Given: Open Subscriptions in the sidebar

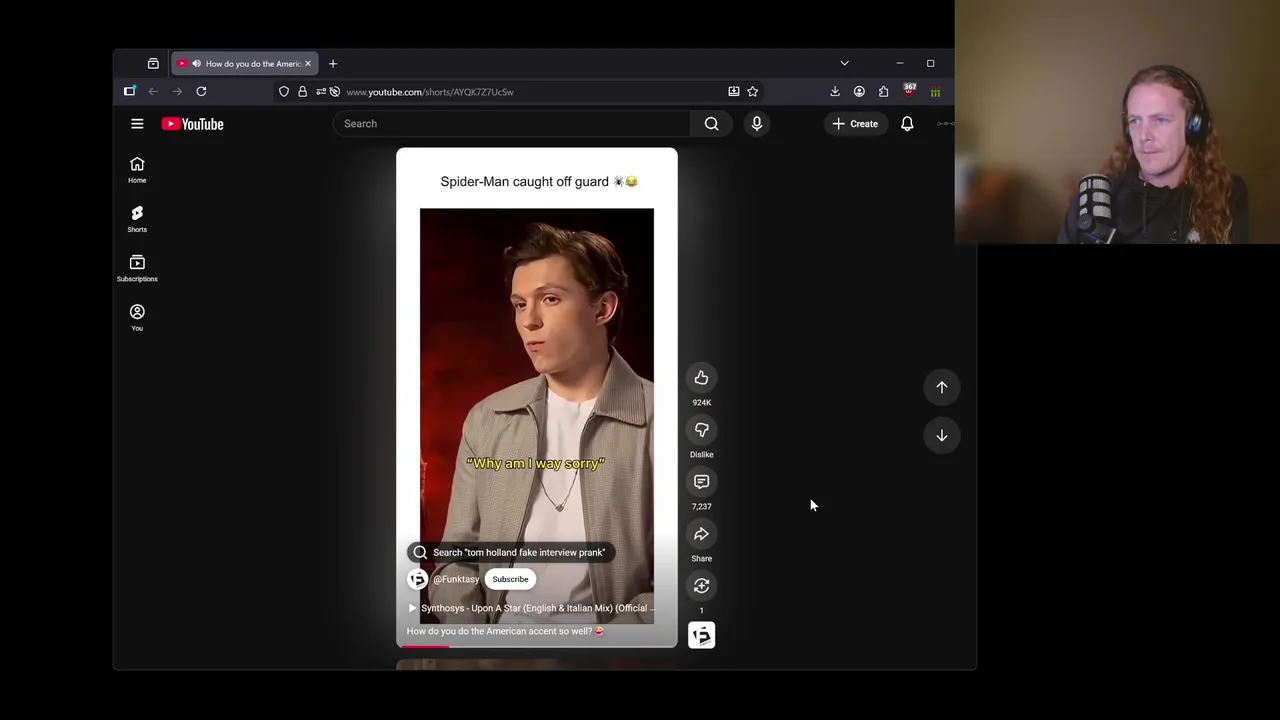Looking at the screenshot, I should pyautogui.click(x=137, y=268).
